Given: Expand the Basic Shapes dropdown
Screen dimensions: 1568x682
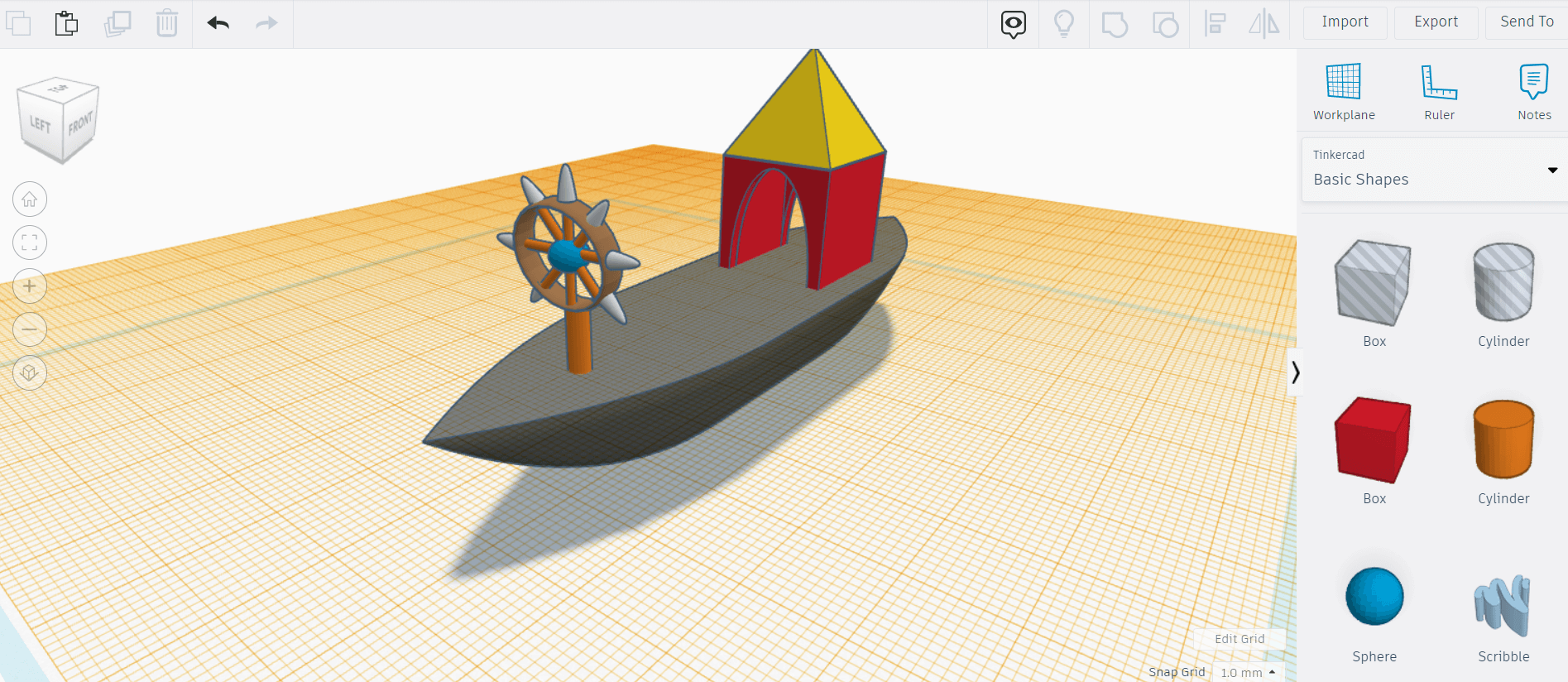Looking at the screenshot, I should click(x=1552, y=170).
